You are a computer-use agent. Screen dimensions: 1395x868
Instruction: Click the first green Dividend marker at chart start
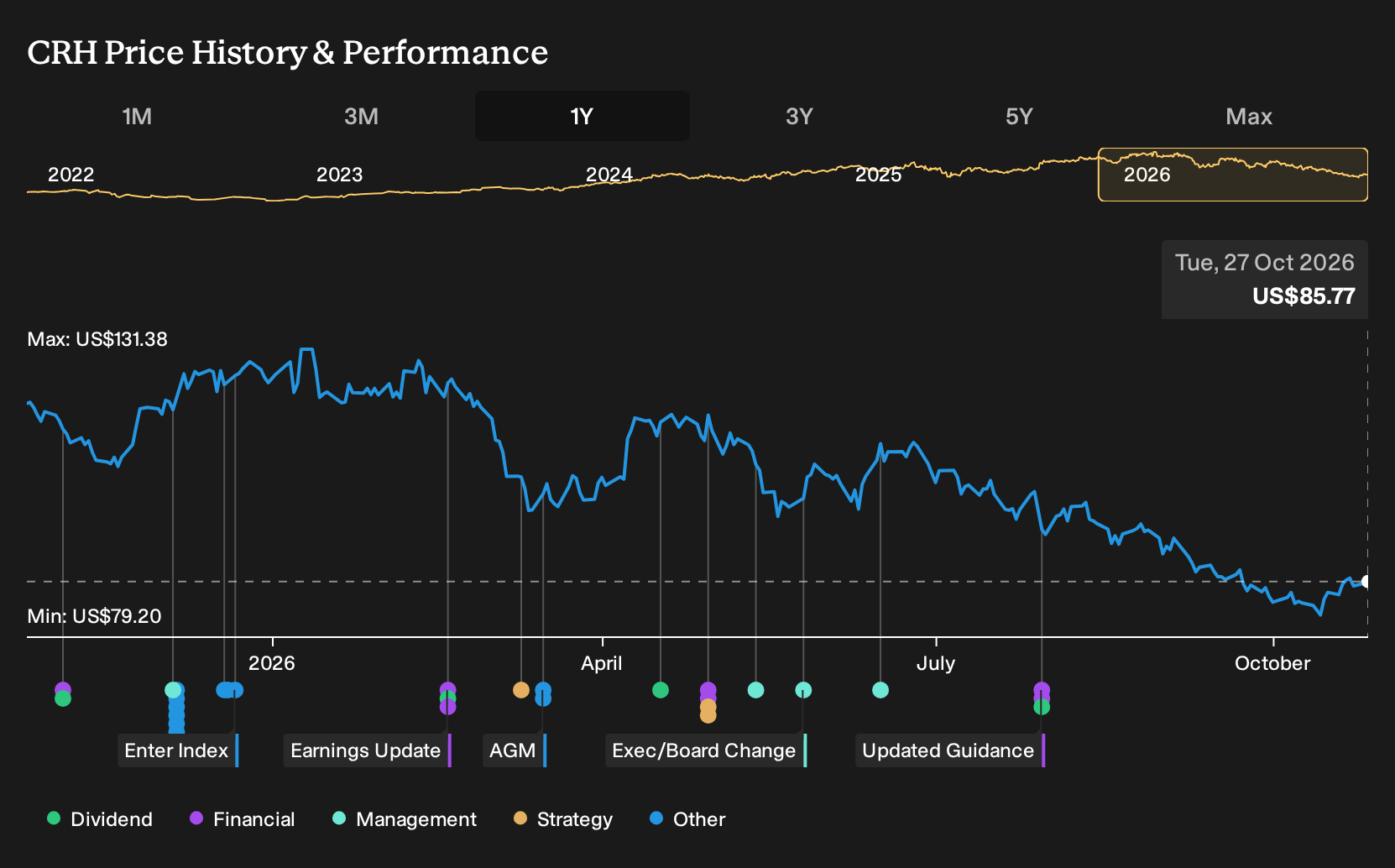[63, 698]
